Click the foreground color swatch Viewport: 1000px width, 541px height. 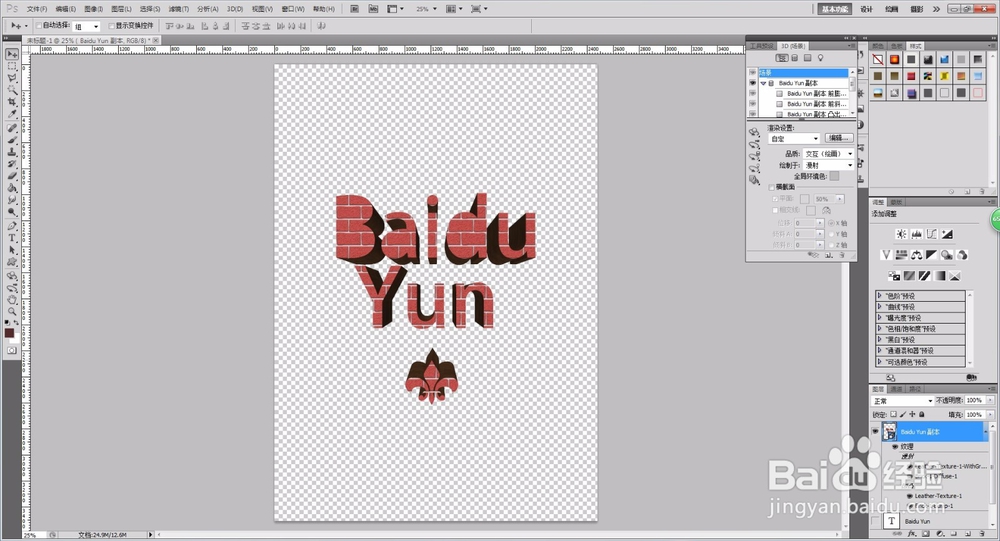pyautogui.click(x=9, y=333)
